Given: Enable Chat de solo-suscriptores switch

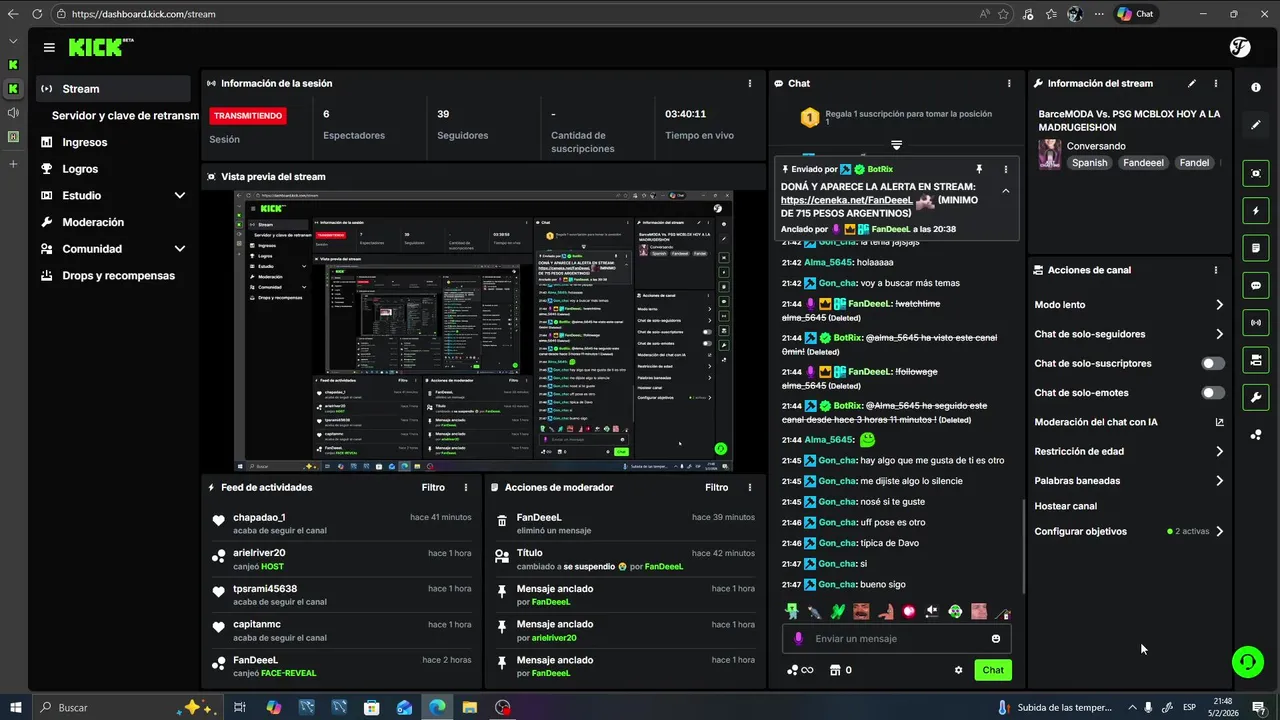Looking at the screenshot, I should click(1213, 364).
